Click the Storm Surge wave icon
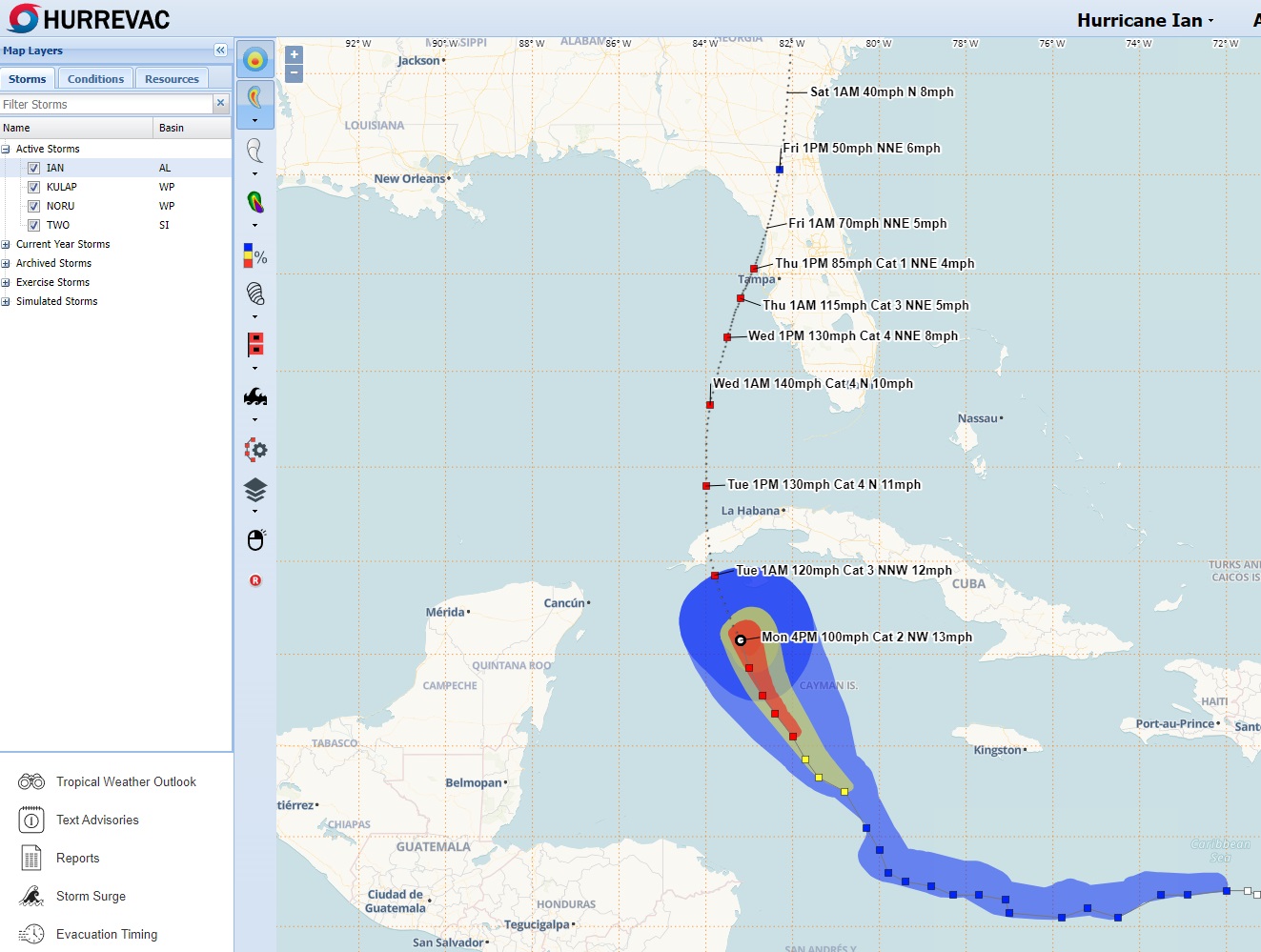Screen dimensions: 1261x952 [x=31, y=896]
